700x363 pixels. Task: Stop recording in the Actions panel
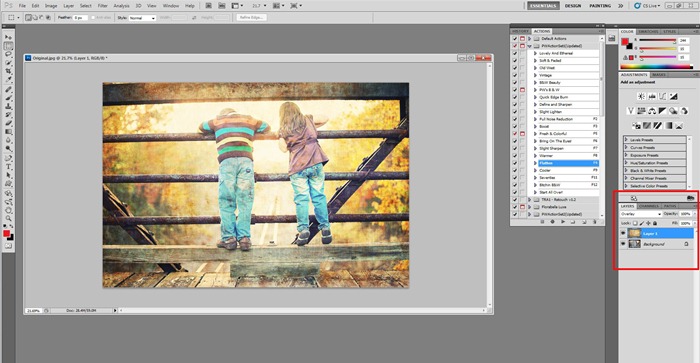(542, 222)
